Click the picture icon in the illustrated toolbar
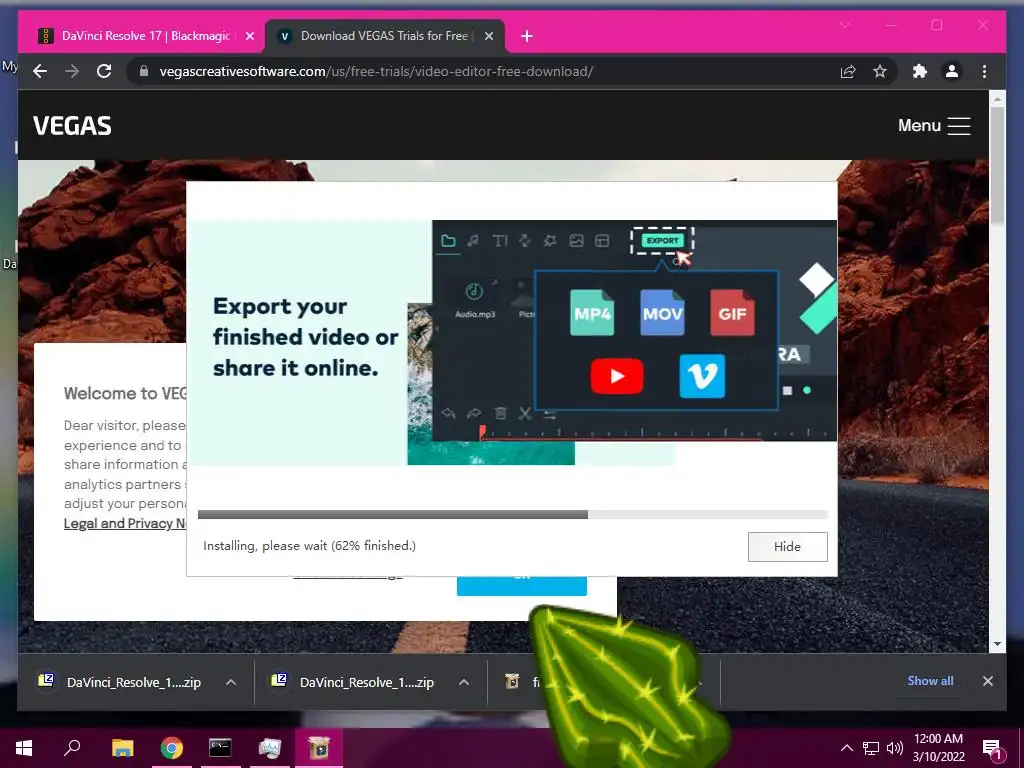1024x768 pixels. (576, 241)
